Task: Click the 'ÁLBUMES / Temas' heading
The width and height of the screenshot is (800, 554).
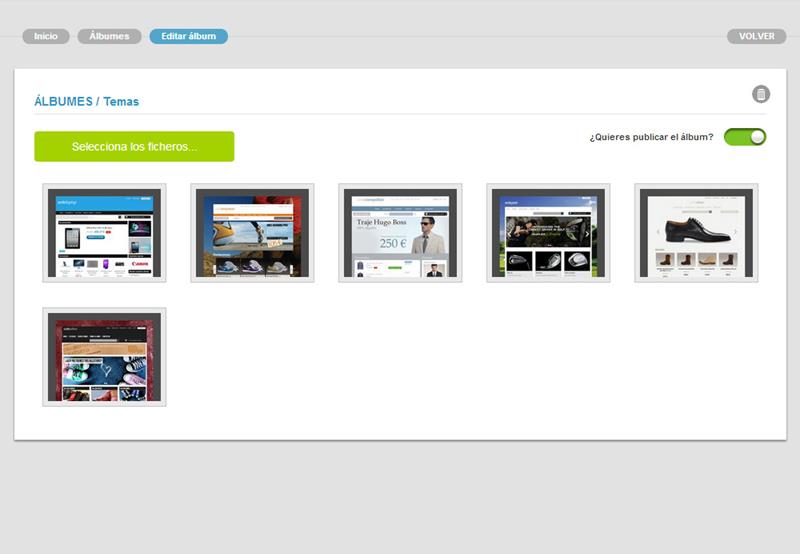Action: (x=86, y=101)
